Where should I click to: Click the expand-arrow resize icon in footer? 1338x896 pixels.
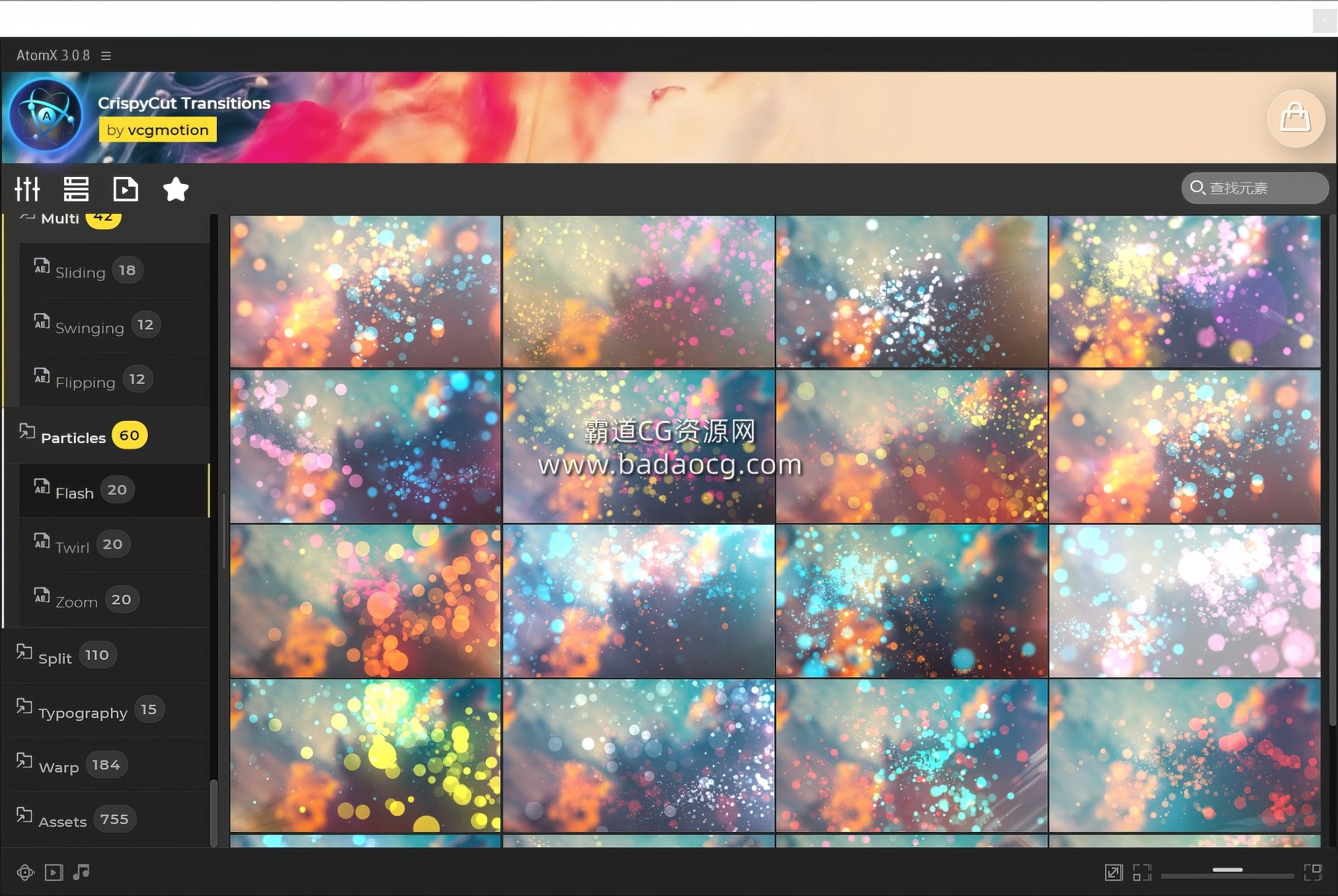point(1114,872)
